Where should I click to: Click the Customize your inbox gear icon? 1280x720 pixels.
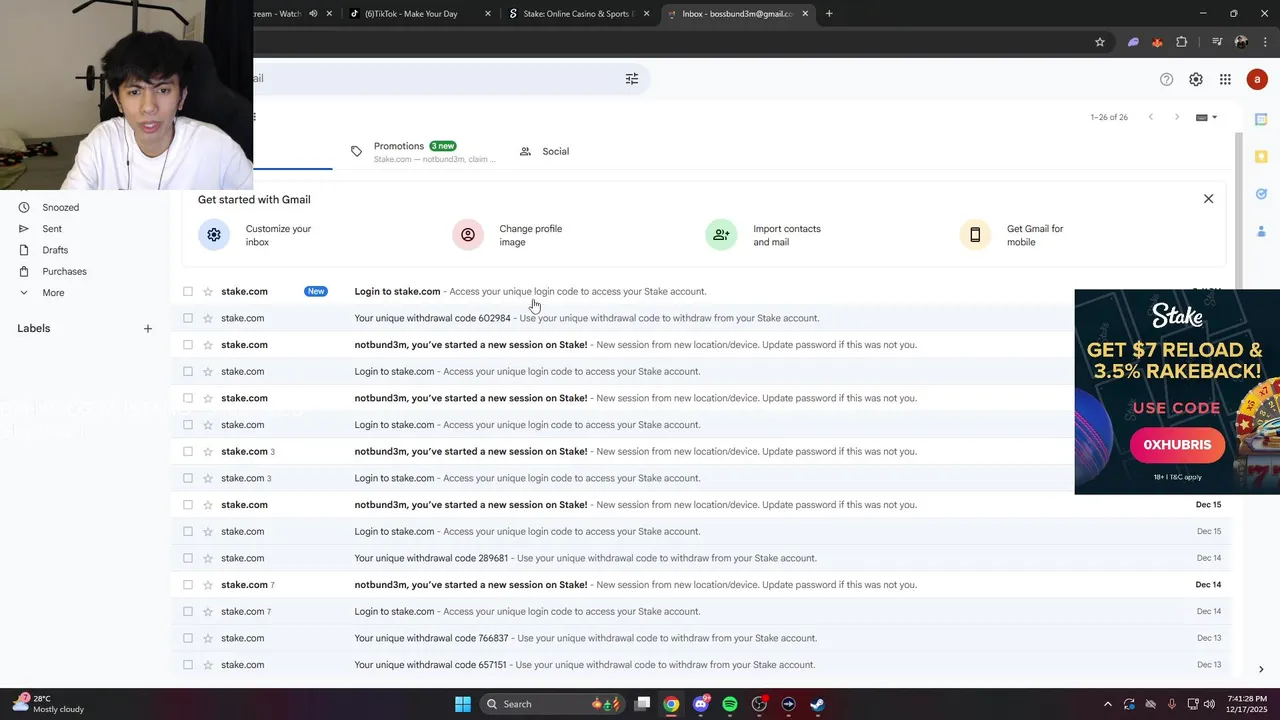point(214,235)
